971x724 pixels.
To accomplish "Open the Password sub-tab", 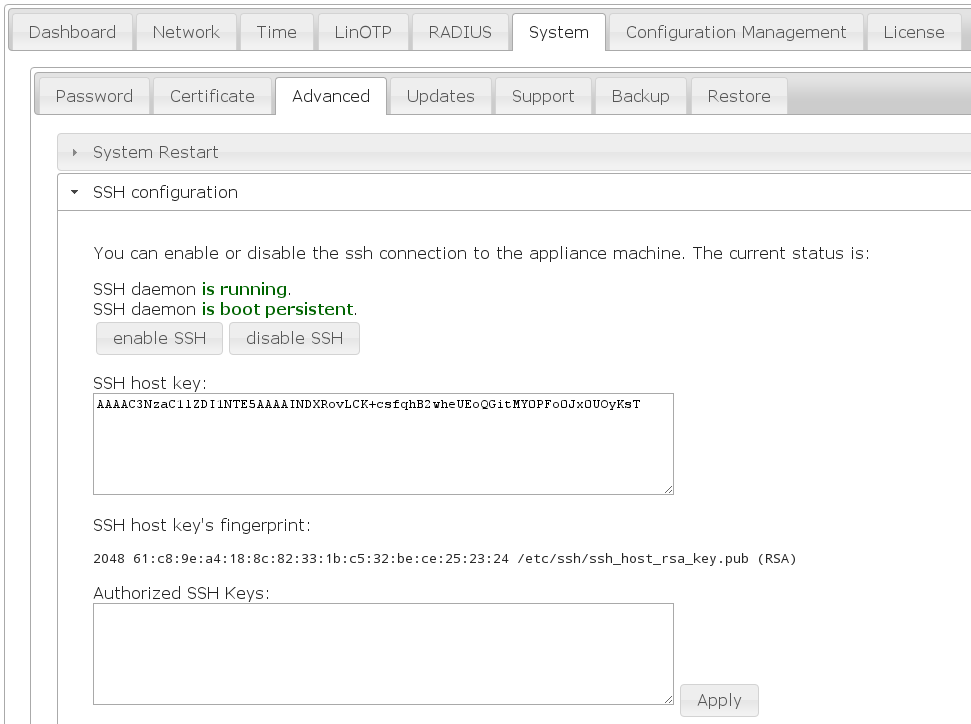I will [94, 96].
